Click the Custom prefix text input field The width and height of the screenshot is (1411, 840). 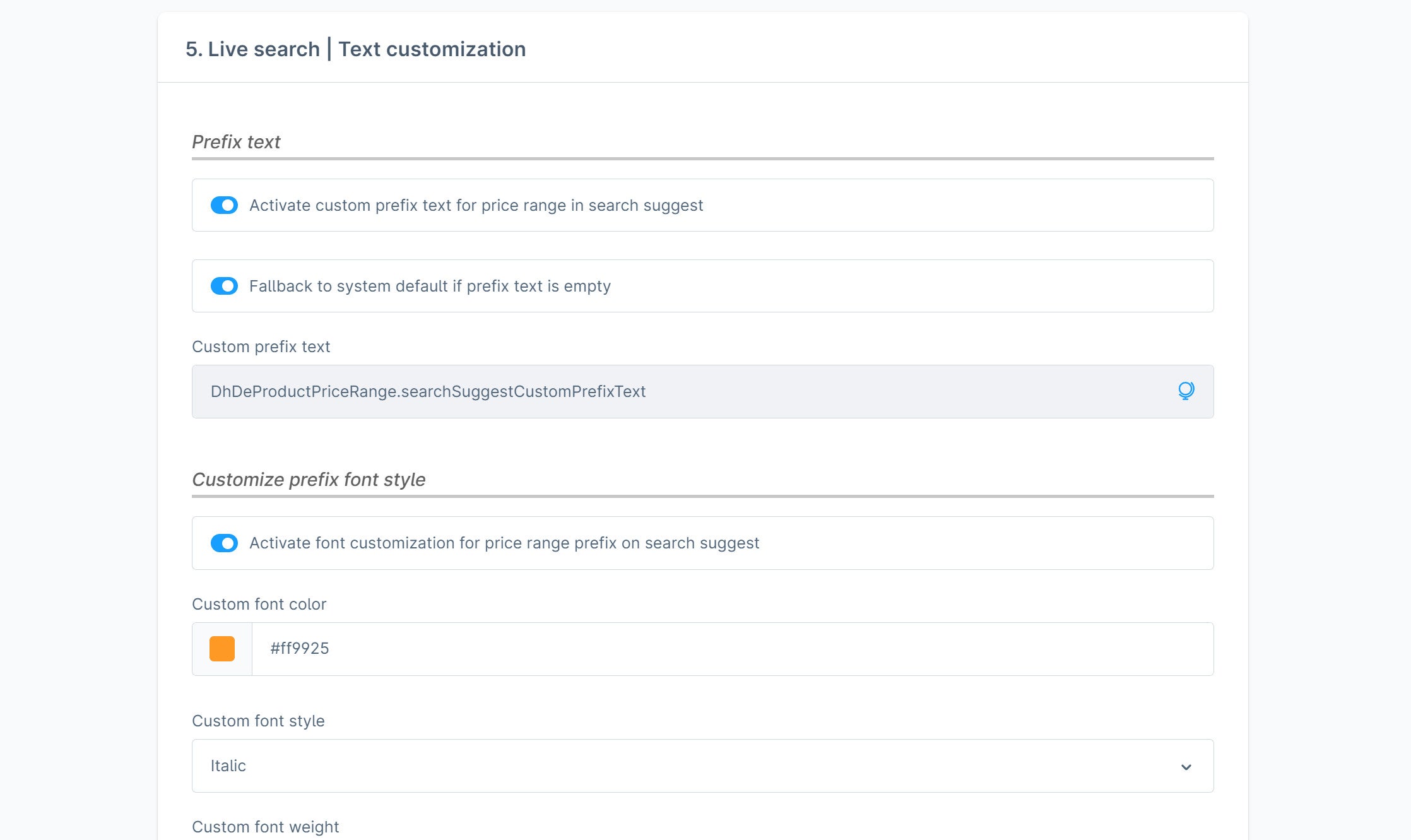coord(702,391)
